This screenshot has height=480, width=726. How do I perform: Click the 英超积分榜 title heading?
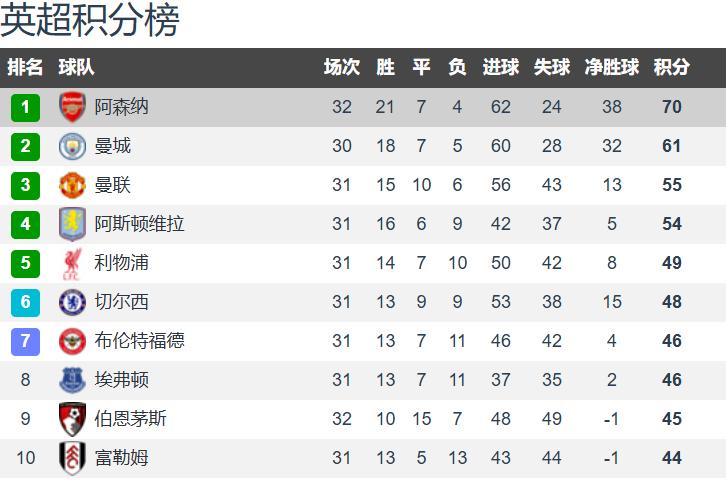click(90, 20)
